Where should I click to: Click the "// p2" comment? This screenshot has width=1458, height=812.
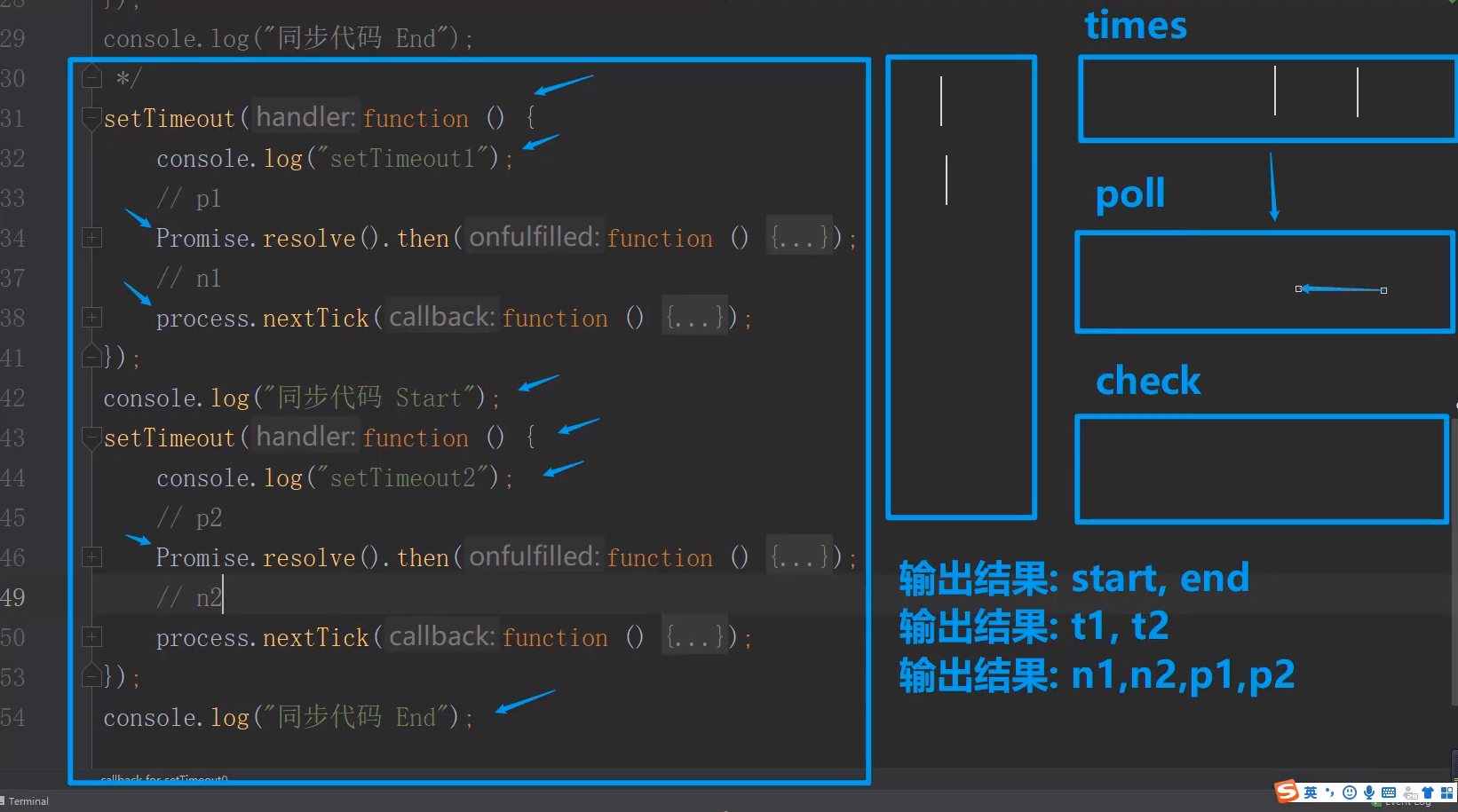click(x=189, y=517)
